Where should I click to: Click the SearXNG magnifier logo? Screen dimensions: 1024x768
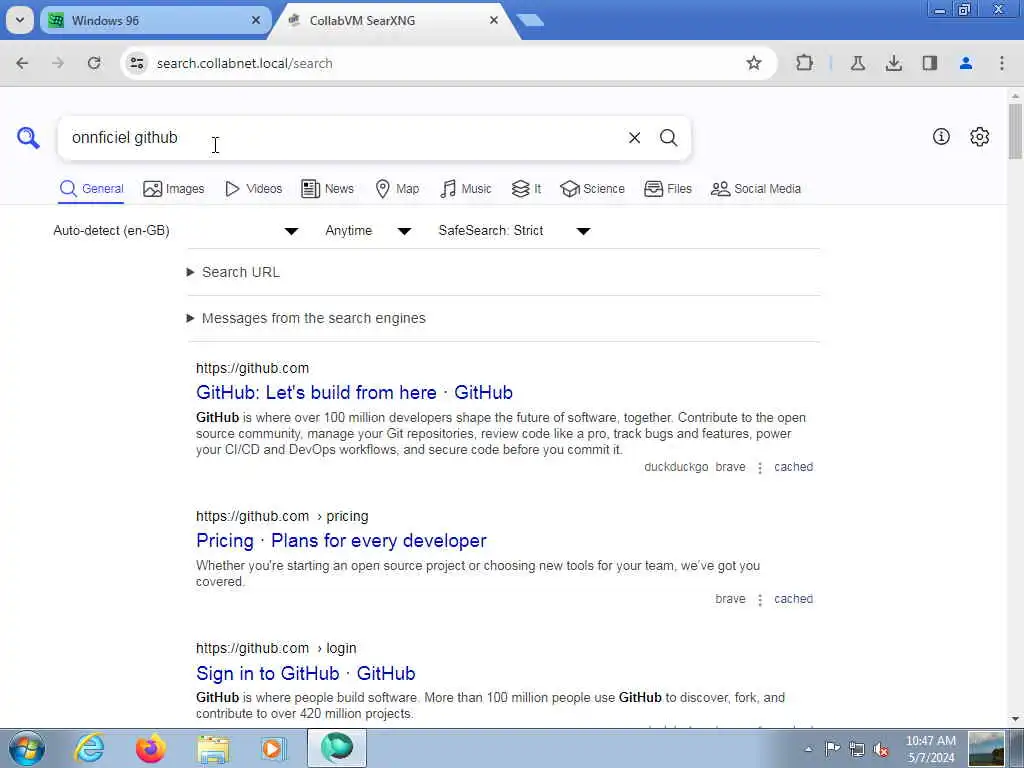(x=28, y=138)
